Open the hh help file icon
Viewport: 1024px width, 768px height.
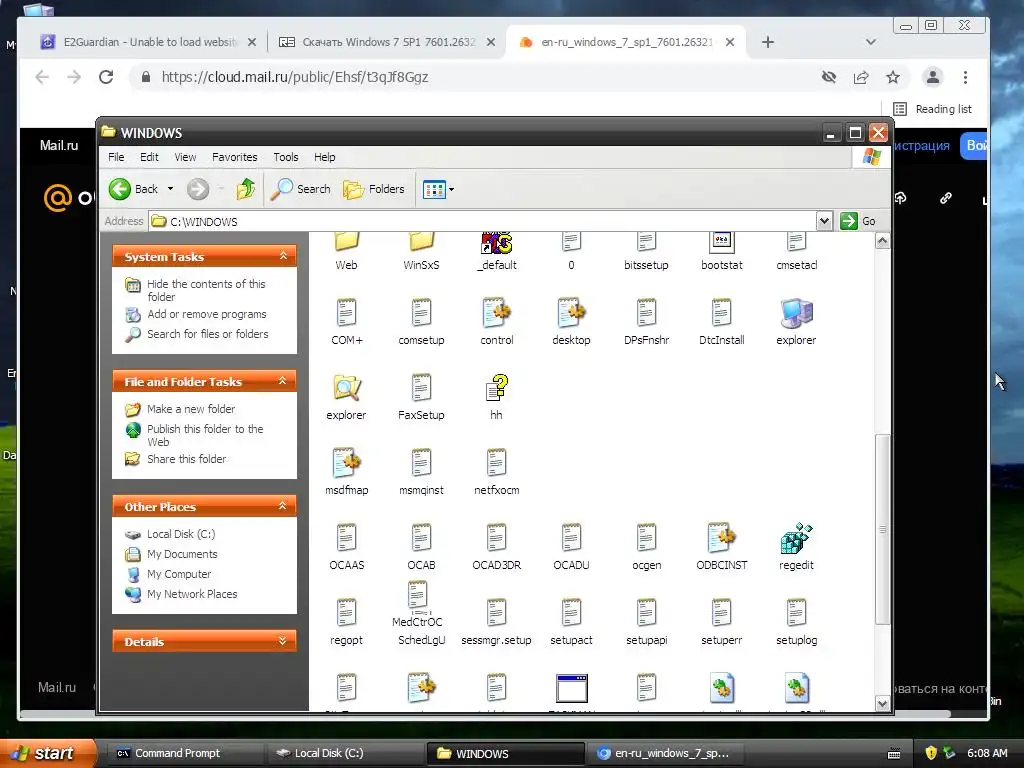click(496, 388)
